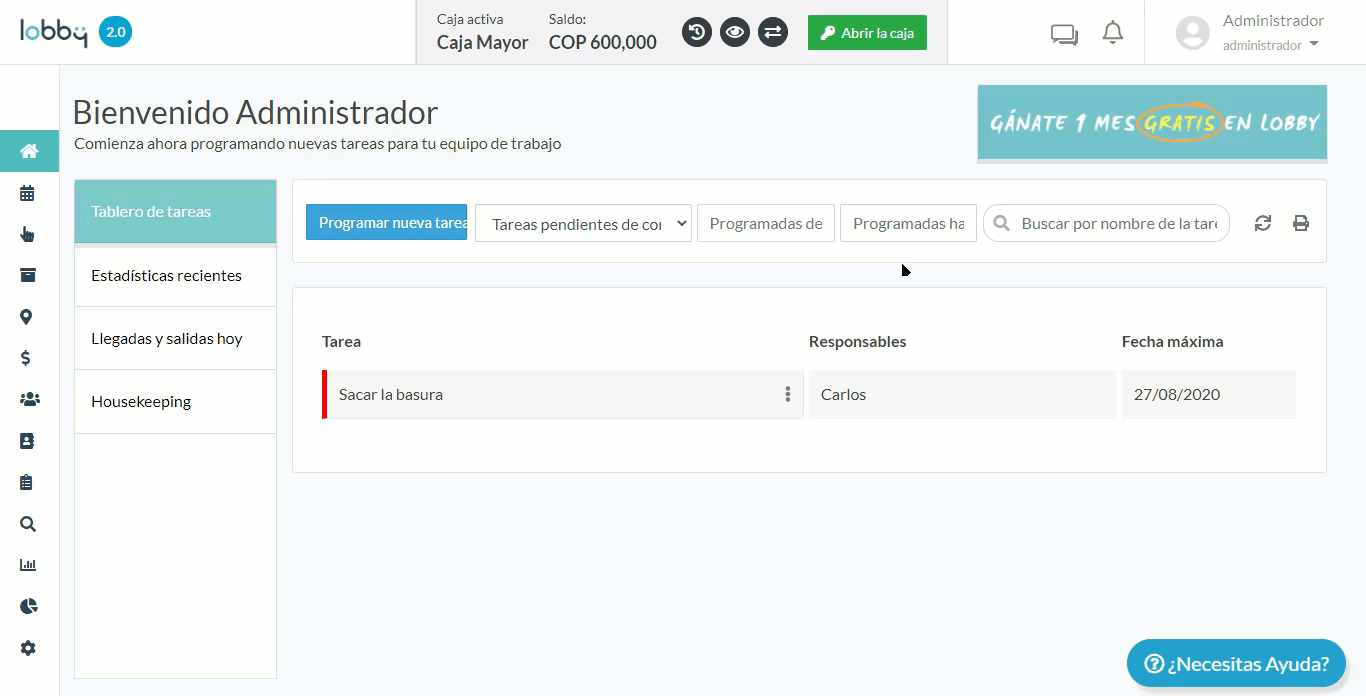
Task: Open the settings gear in sidebar
Action: click(28, 648)
